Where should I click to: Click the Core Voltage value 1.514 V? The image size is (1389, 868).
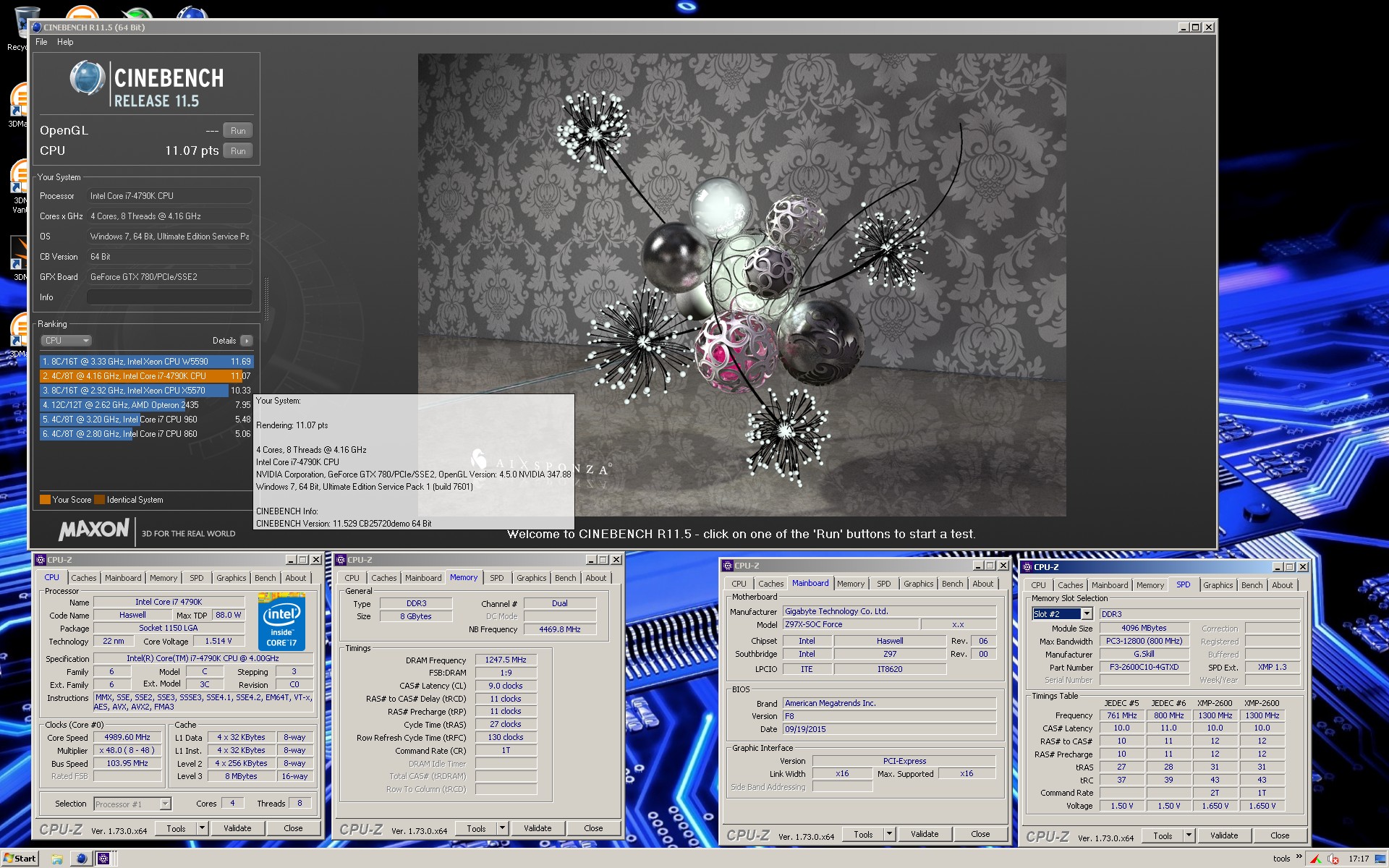coord(218,641)
